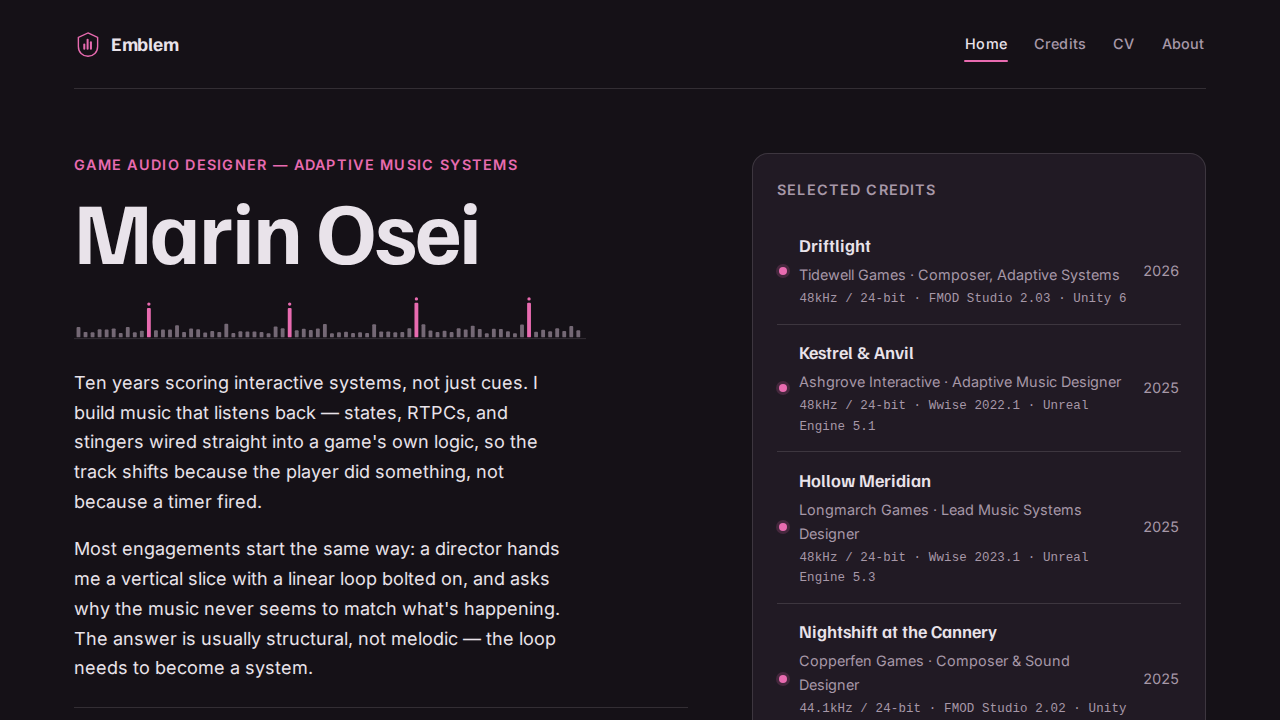1280x720 pixels.
Task: Click the 2026 year next to Driftlight
Action: pyautogui.click(x=1161, y=271)
